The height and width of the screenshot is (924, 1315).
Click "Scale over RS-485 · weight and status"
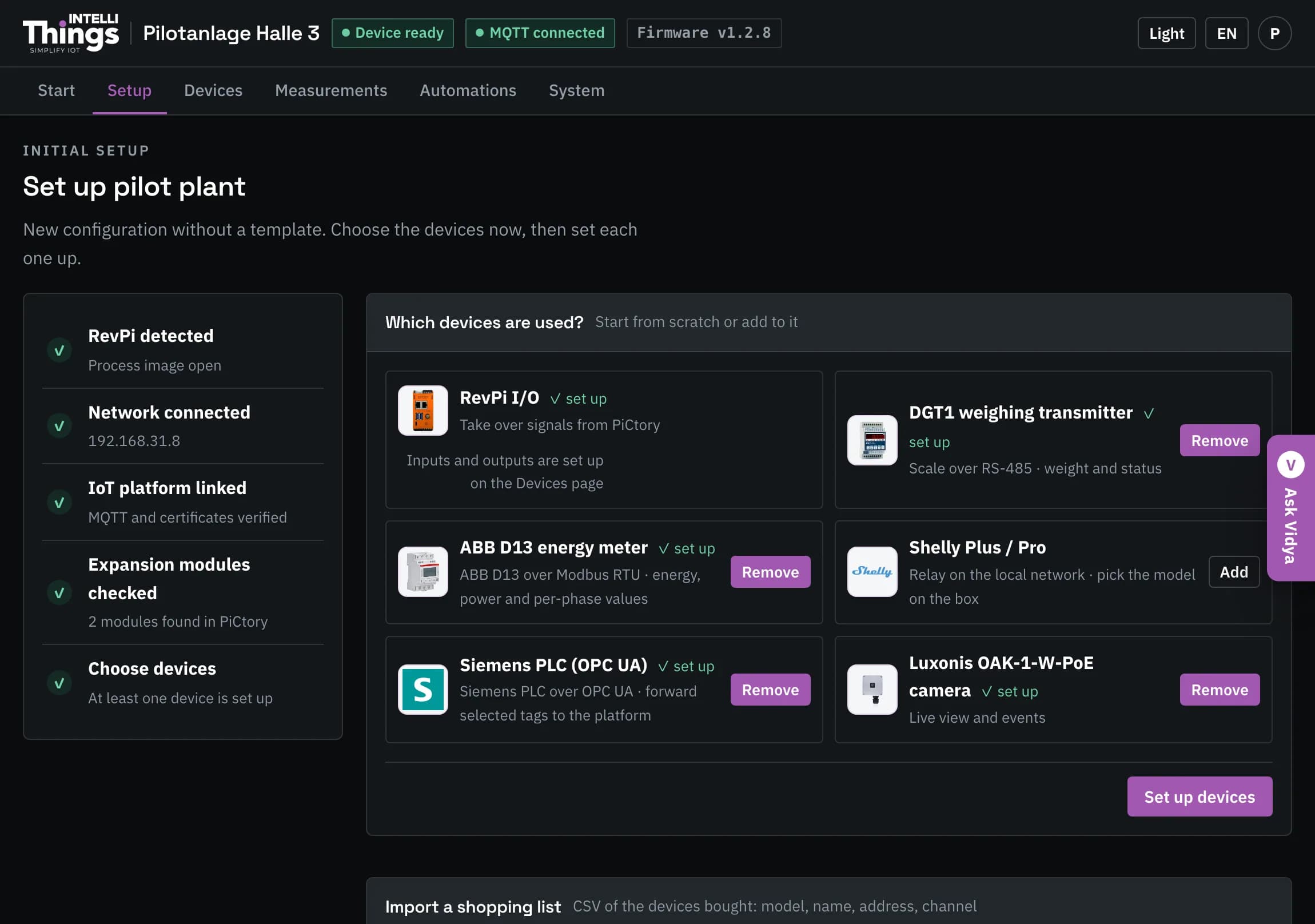click(x=1035, y=469)
